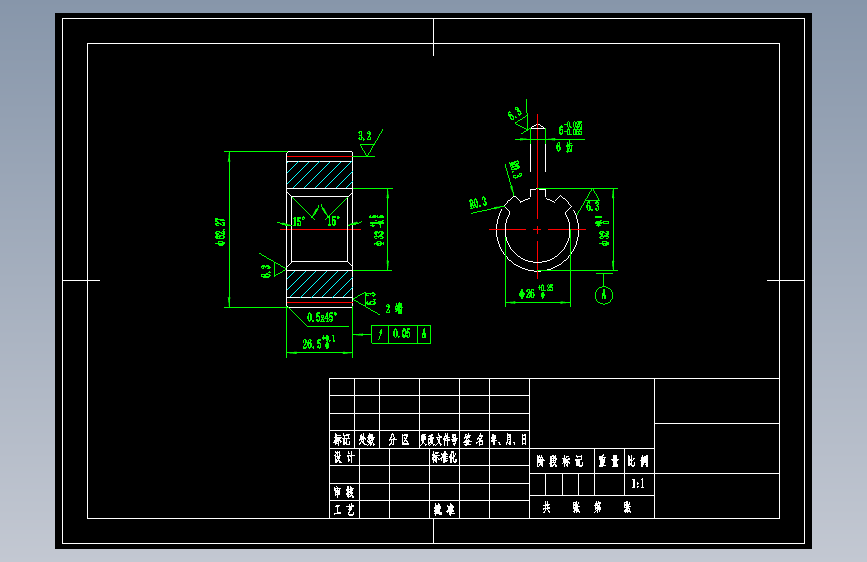Click the 审核 label in title block
The height and width of the screenshot is (562, 867).
click(344, 492)
